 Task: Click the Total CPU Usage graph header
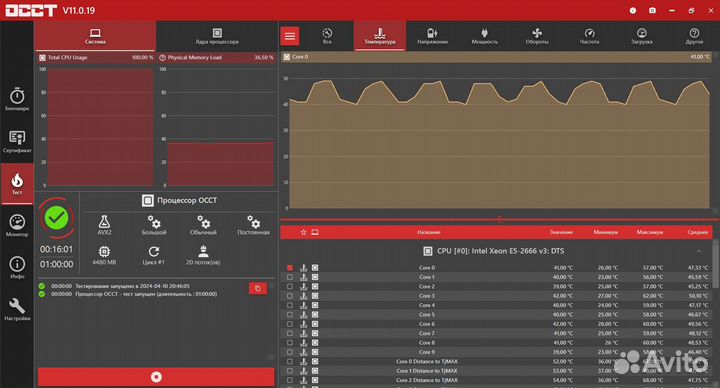click(x=96, y=57)
